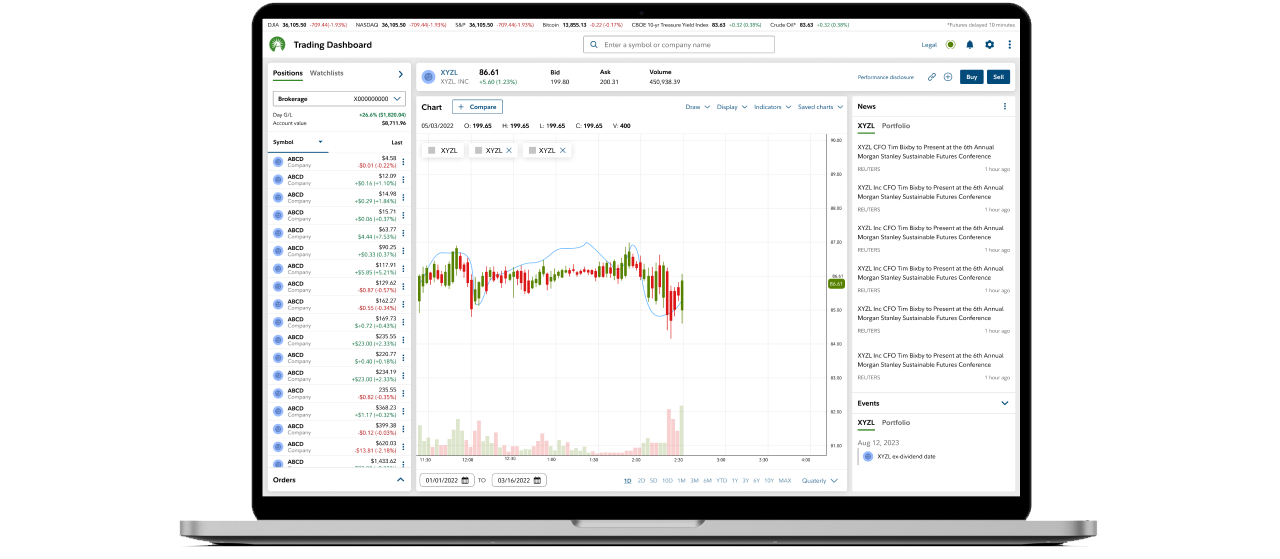
Task: Switch to the Watchlists tab
Action: point(326,73)
